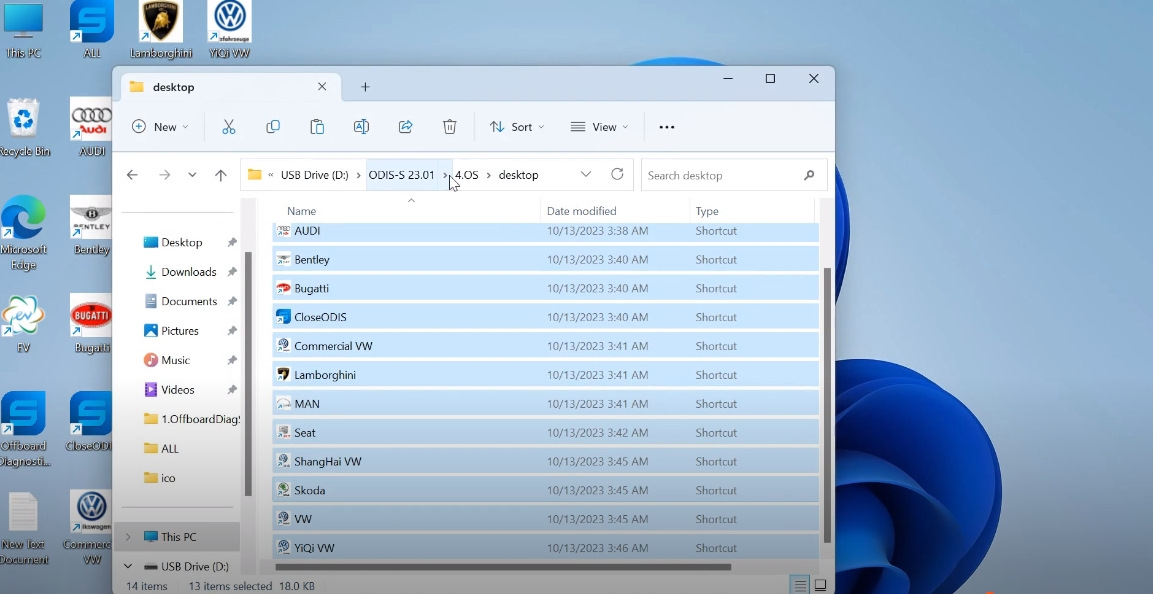
Task: Expand This PC in navigation pane
Action: tap(128, 537)
